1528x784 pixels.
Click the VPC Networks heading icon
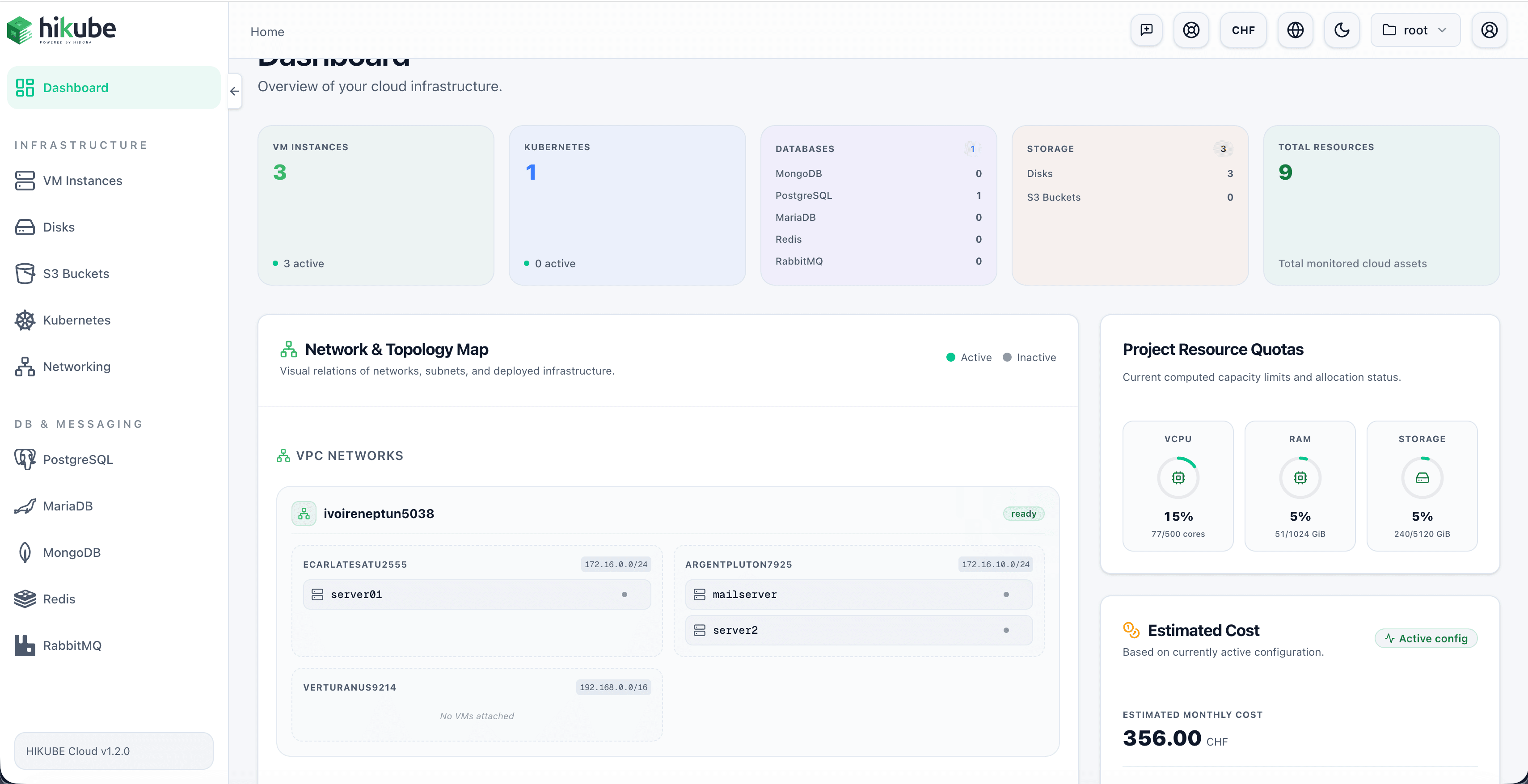[283, 455]
